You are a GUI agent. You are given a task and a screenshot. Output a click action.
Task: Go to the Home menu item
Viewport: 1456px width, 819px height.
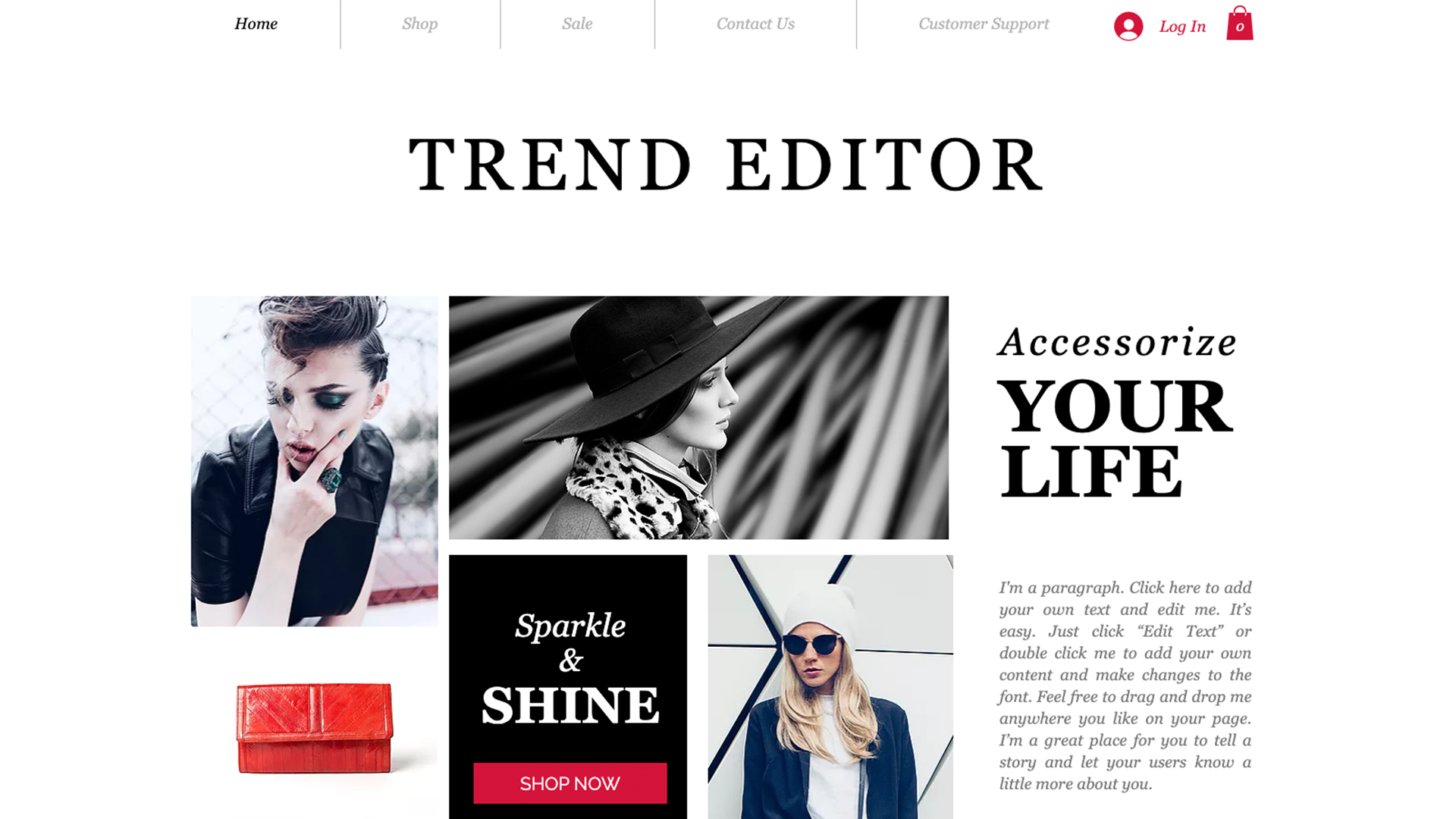[256, 24]
